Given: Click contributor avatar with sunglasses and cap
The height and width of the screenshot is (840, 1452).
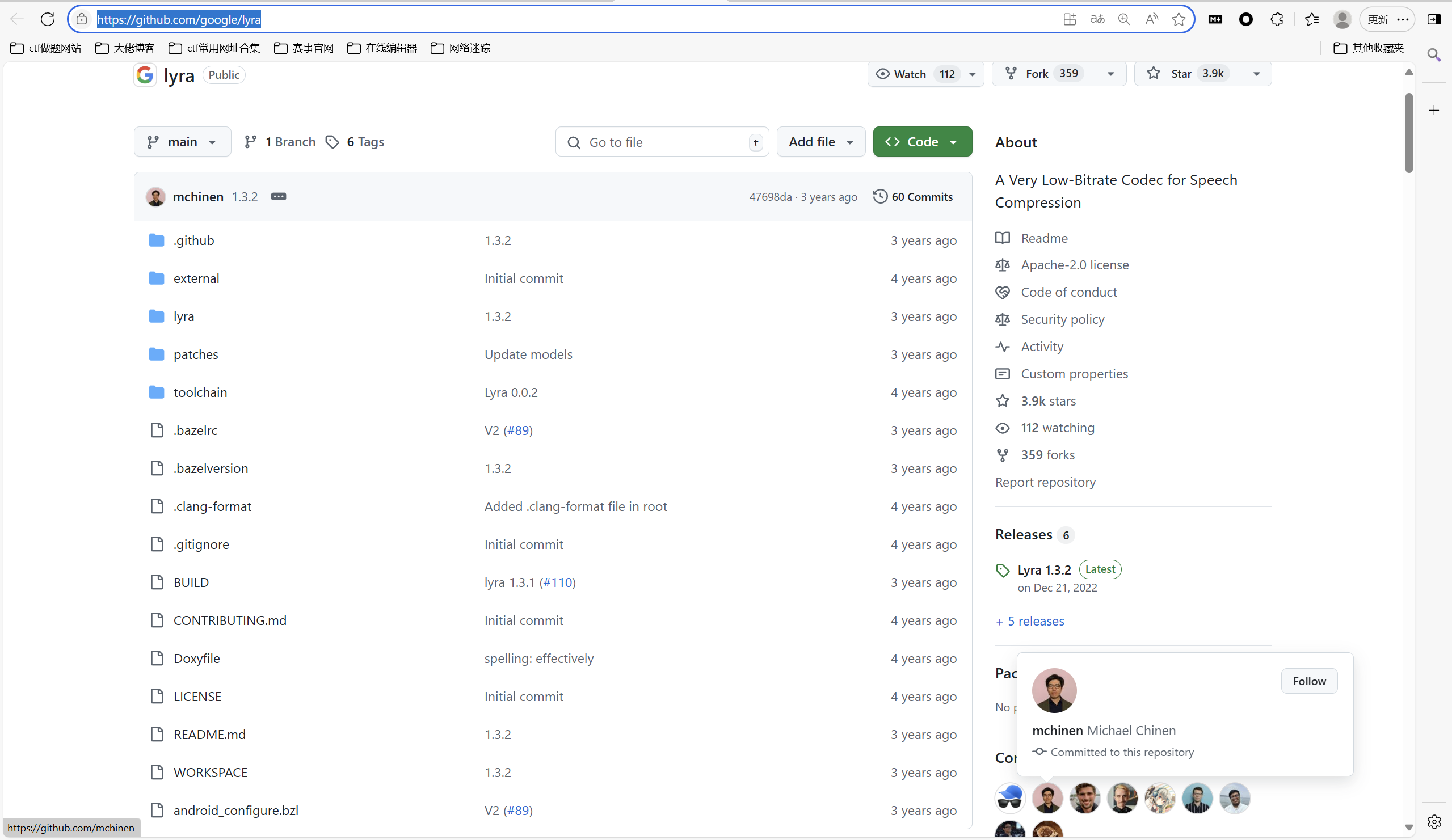Looking at the screenshot, I should (x=1010, y=798).
